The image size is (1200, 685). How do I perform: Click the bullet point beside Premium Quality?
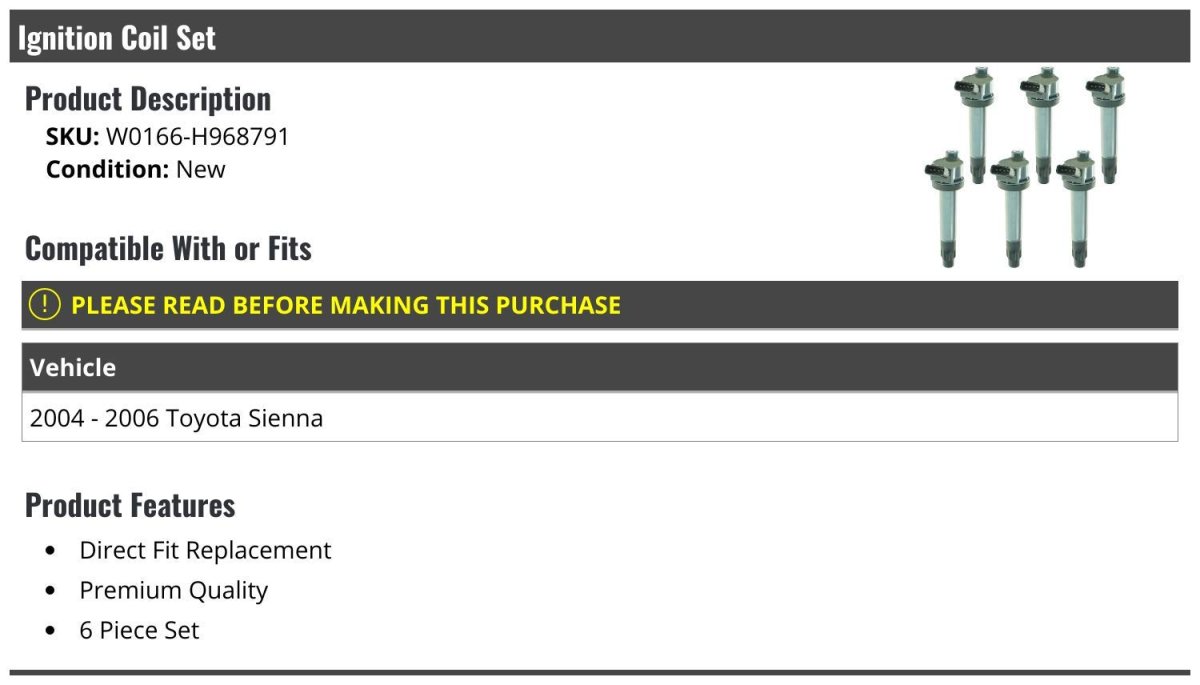tap(51, 591)
